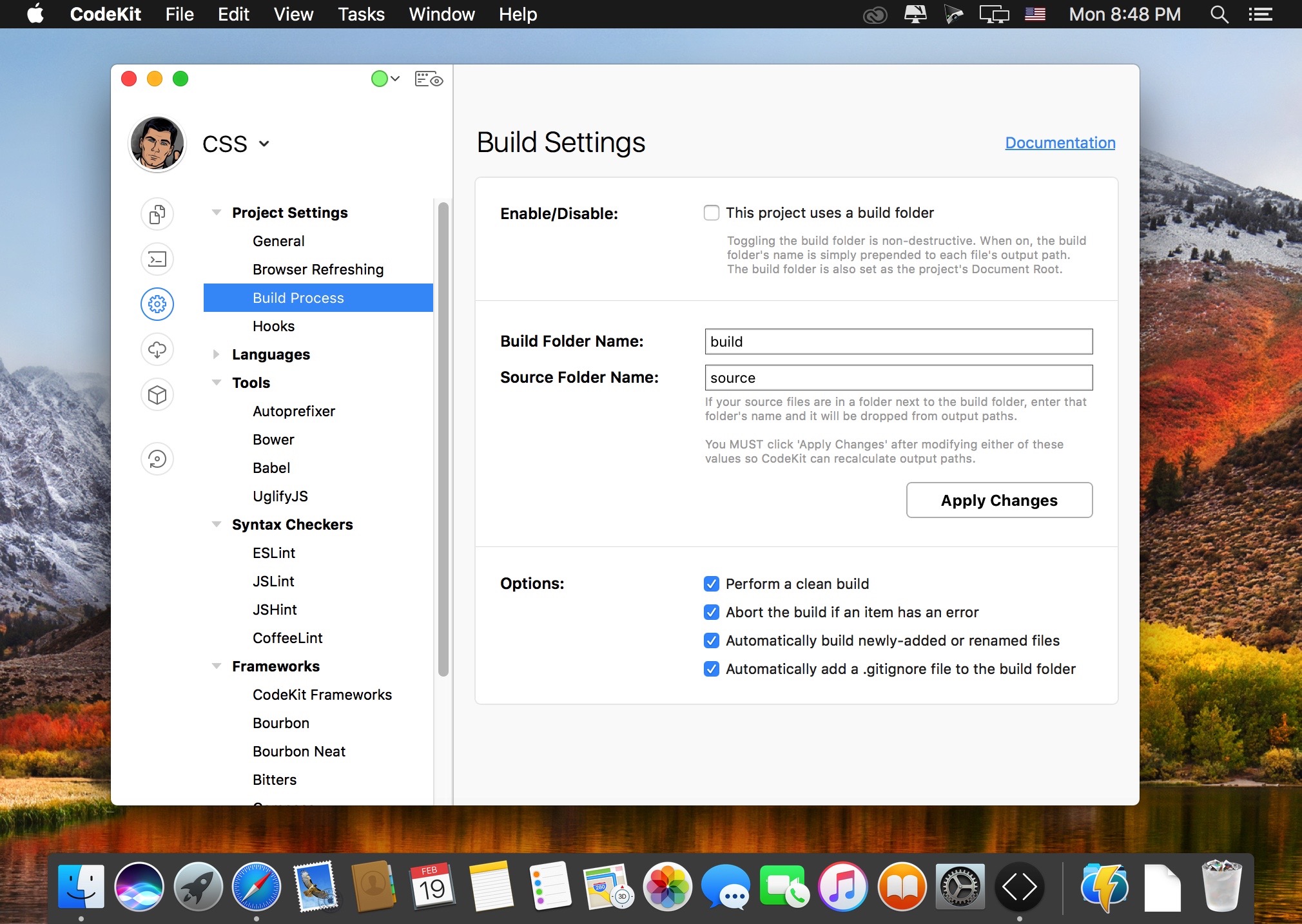Open the terminal log sidebar icon
The height and width of the screenshot is (924, 1302).
click(x=157, y=259)
